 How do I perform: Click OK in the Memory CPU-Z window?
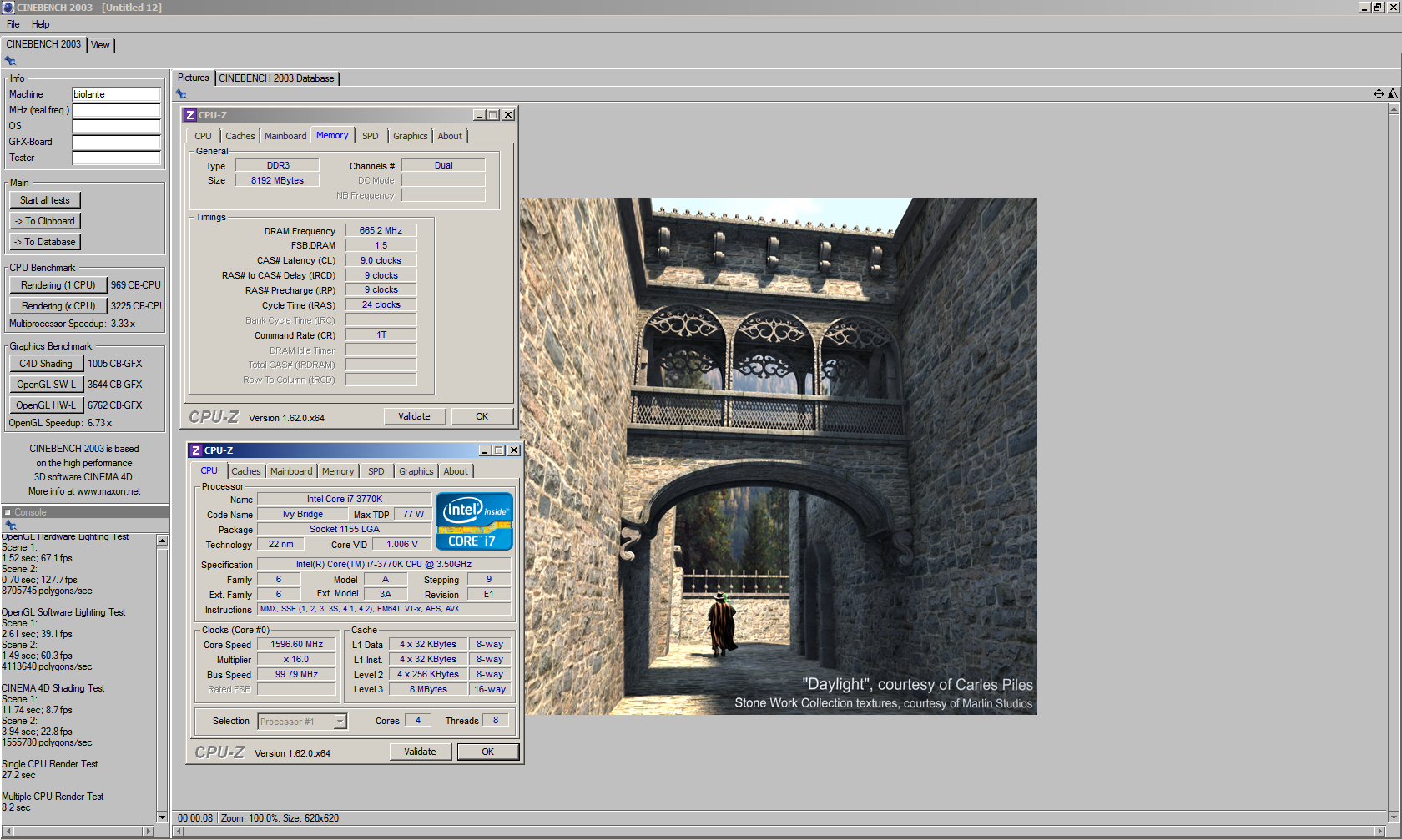tap(482, 416)
